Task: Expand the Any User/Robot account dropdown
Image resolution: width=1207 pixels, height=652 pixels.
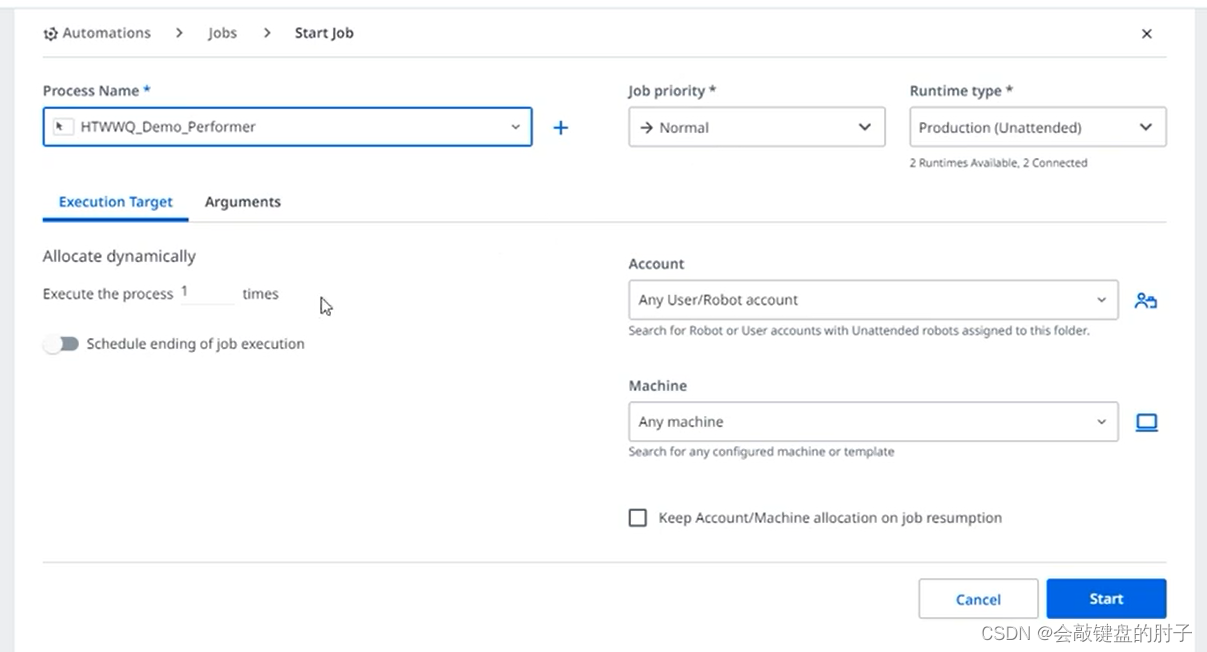Action: [x=873, y=300]
